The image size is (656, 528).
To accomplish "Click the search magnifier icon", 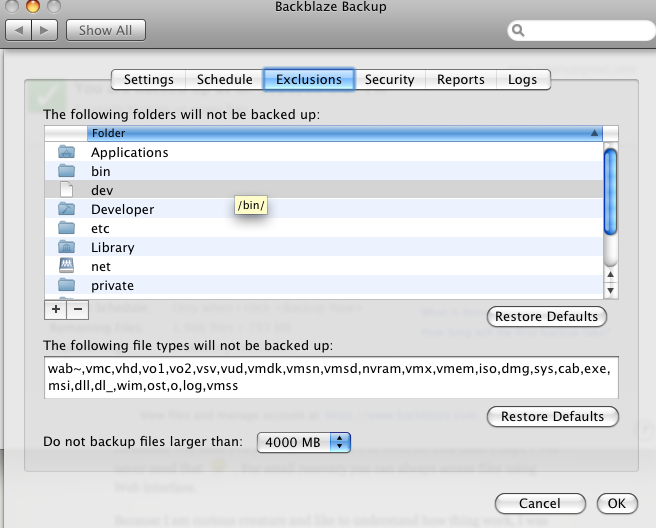I will 518,30.
